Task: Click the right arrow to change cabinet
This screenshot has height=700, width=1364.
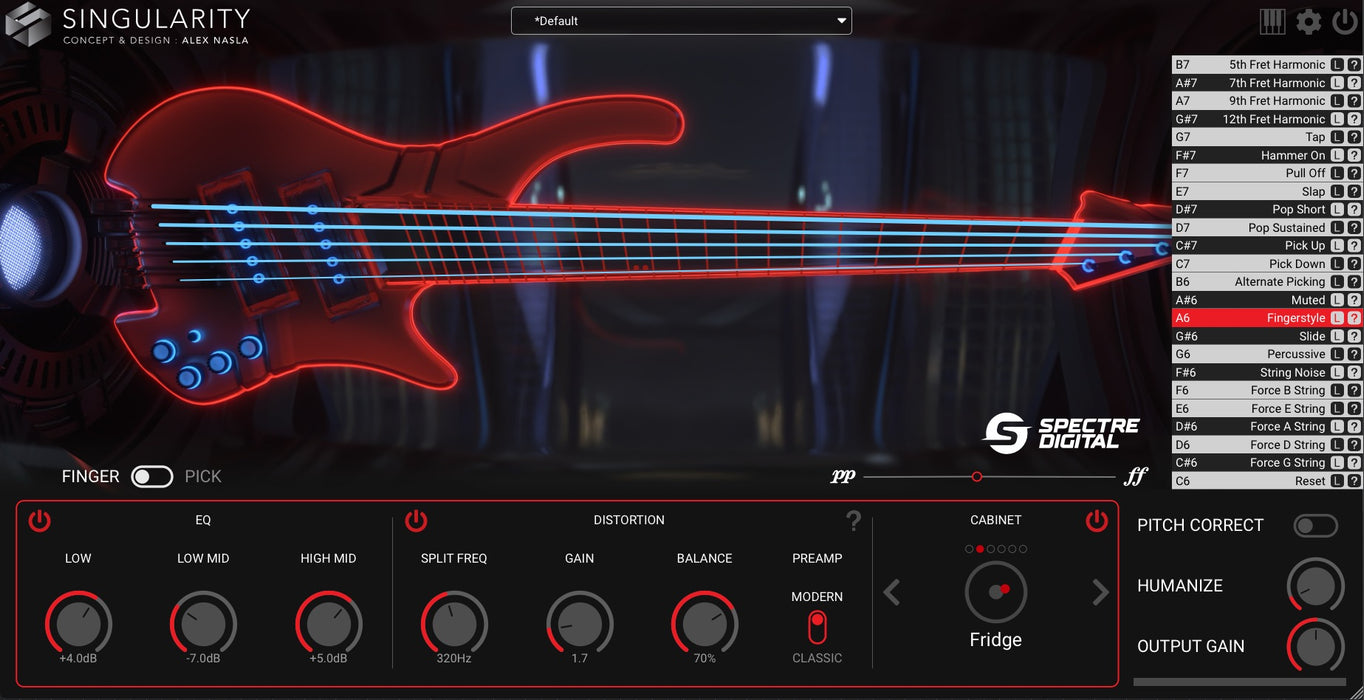Action: click(x=1099, y=592)
